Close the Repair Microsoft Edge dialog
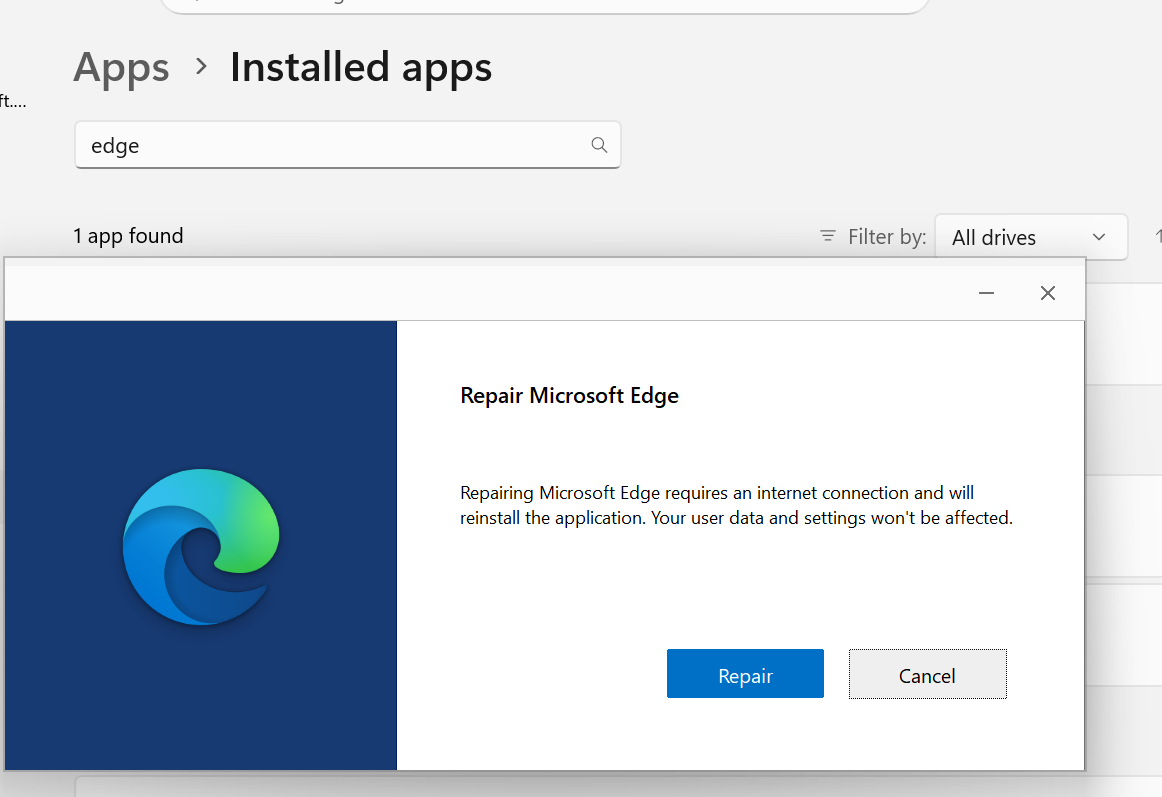 1047,294
